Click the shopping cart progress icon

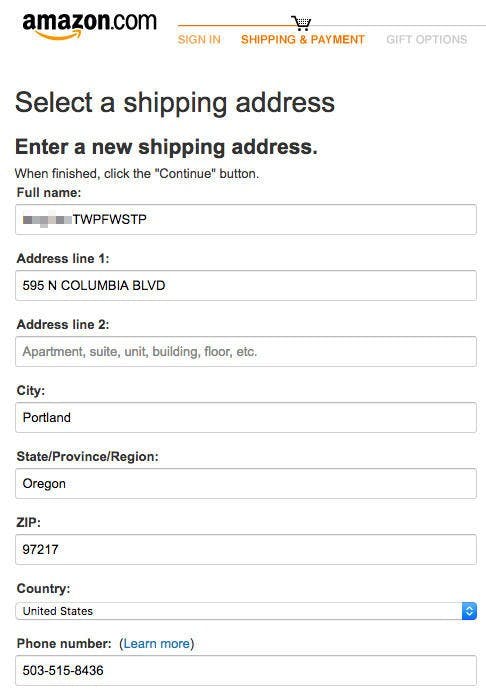pyautogui.click(x=301, y=23)
